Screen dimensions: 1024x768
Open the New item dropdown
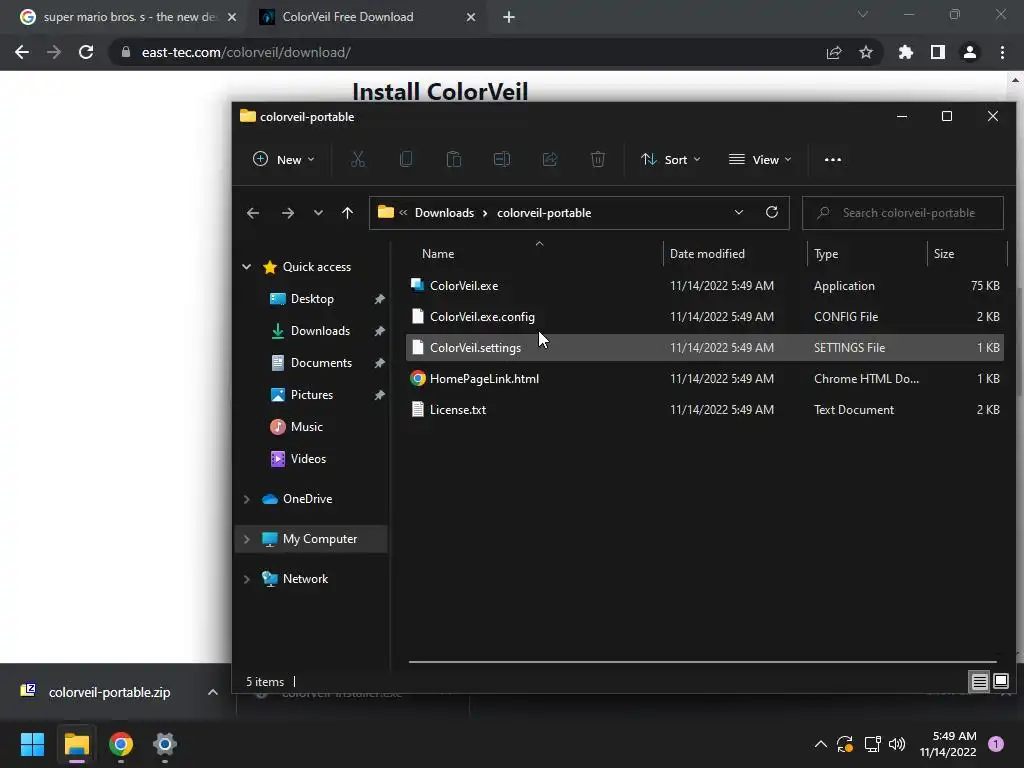(x=284, y=159)
